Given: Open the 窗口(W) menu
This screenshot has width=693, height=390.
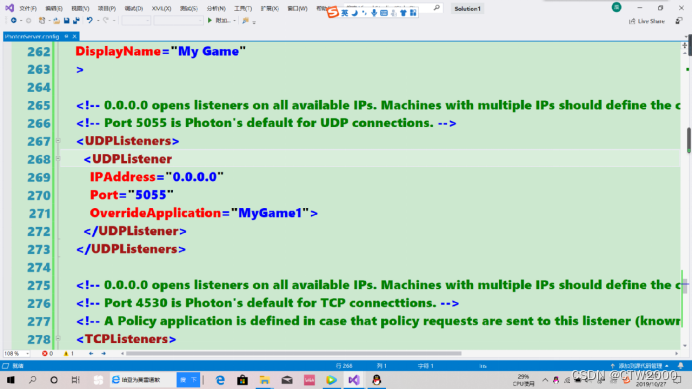Looking at the screenshot, I should [297, 8].
